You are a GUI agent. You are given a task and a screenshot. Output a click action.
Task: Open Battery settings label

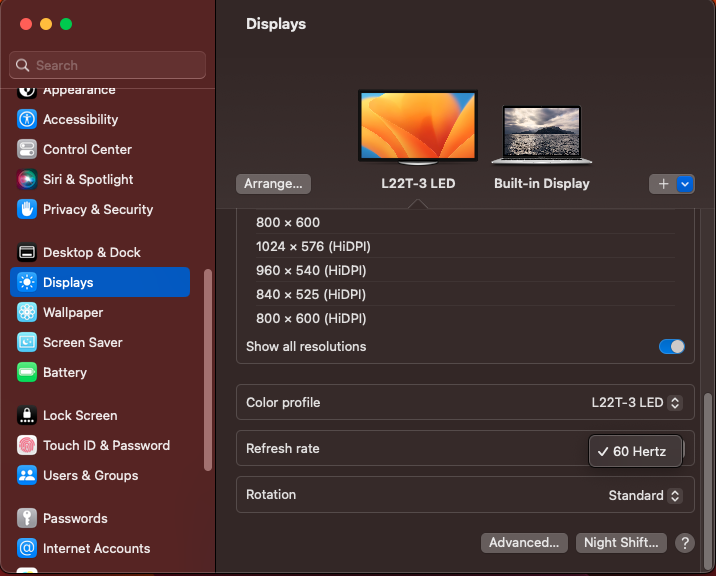65,372
